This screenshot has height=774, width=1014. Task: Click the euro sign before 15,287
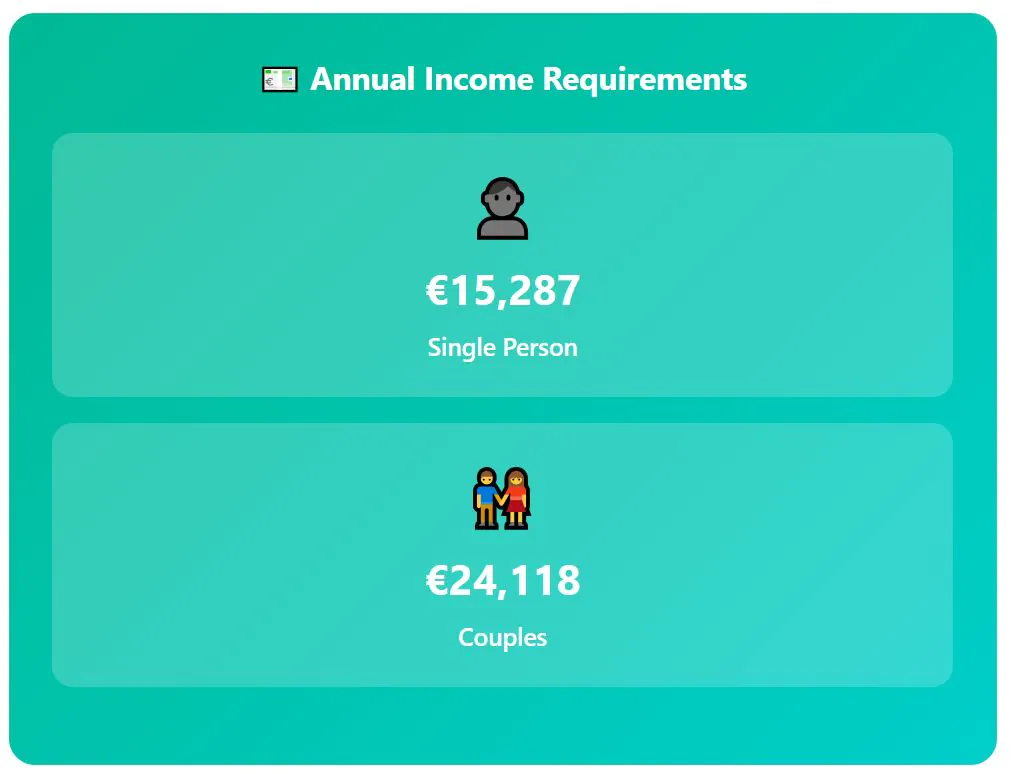click(x=436, y=291)
